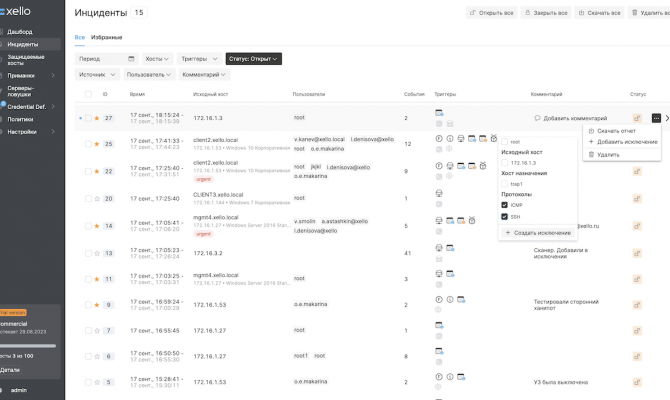Check the checkbox for incident 20

pyautogui.click(x=88, y=199)
